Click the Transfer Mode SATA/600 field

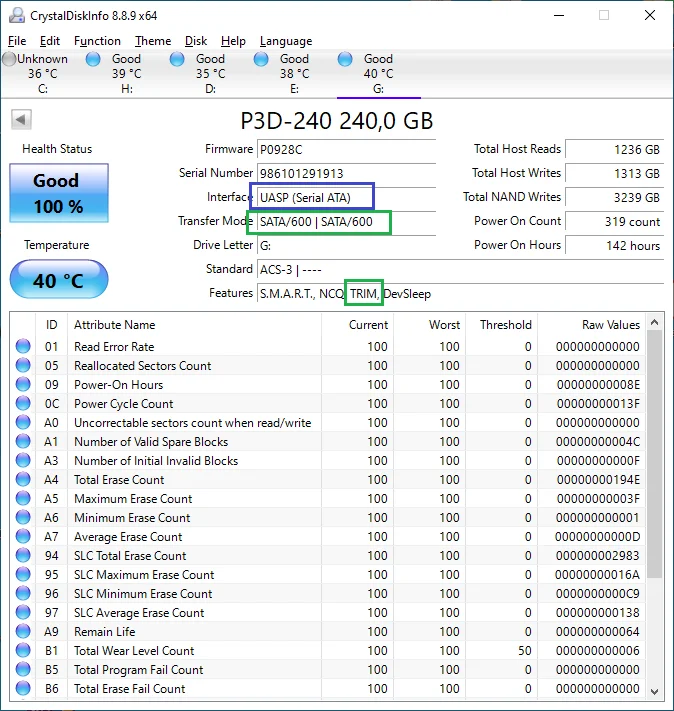tap(346, 222)
